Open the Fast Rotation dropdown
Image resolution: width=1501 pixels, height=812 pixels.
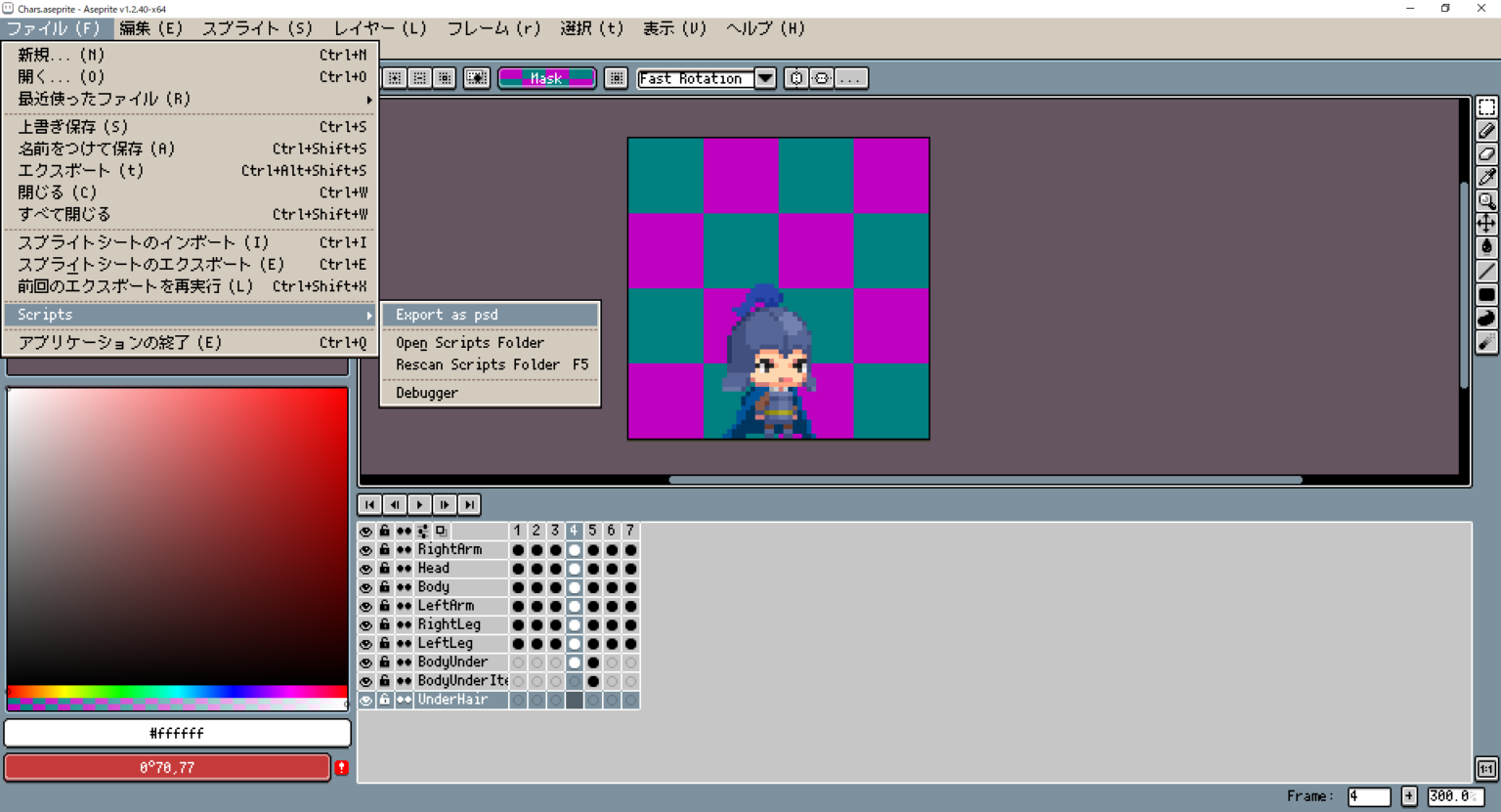[x=766, y=78]
